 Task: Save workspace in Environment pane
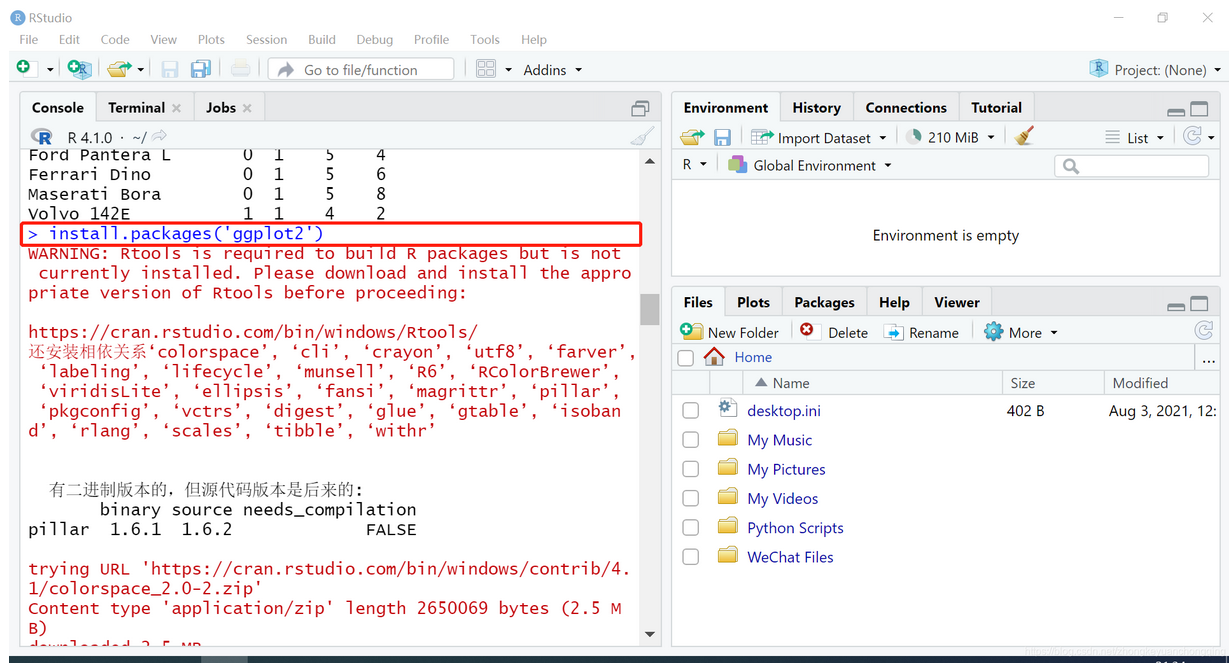[x=722, y=137]
